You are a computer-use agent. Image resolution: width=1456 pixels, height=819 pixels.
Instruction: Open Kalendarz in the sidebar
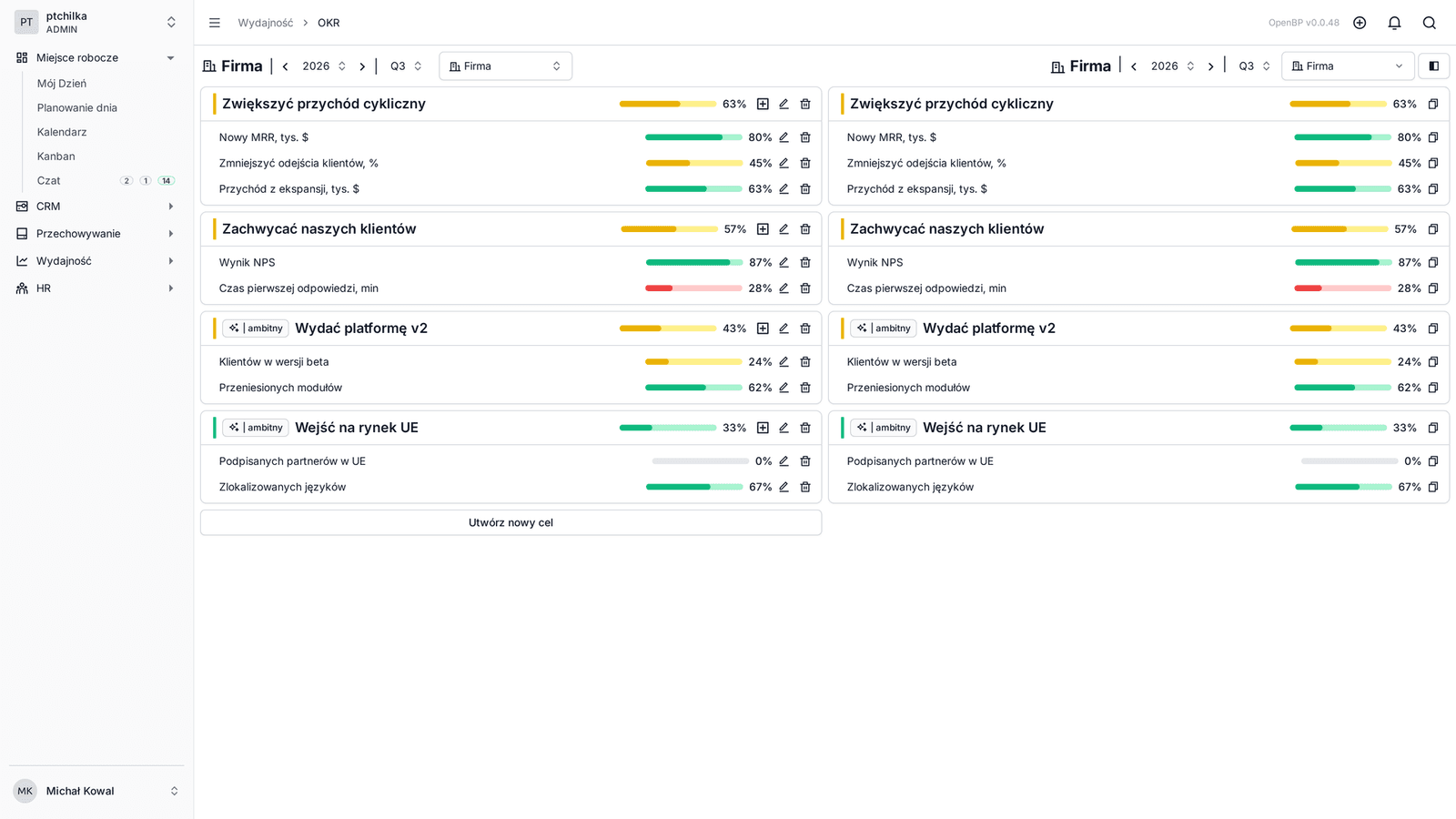pyautogui.click(x=62, y=132)
